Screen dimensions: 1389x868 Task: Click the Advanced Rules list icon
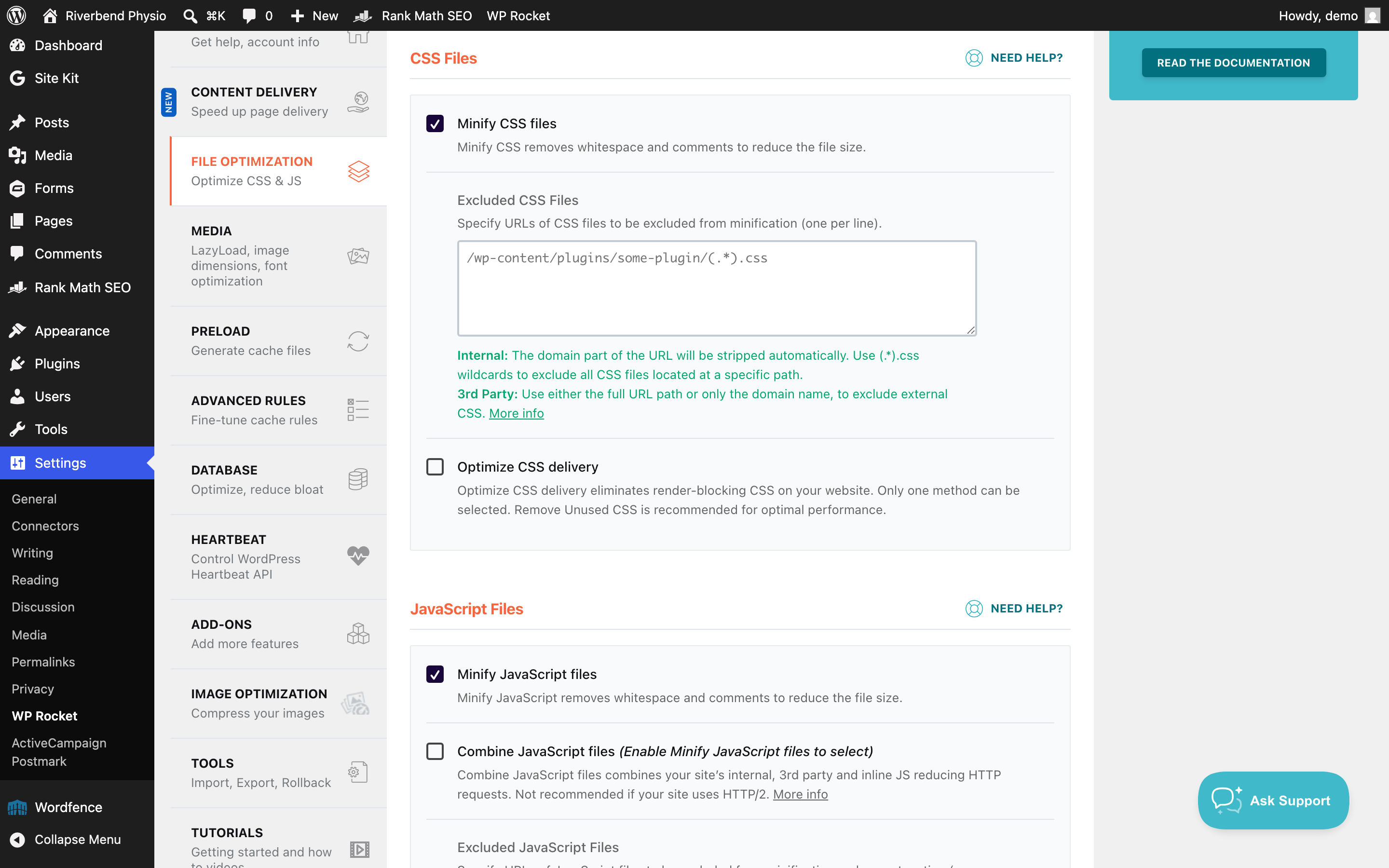[358, 410]
